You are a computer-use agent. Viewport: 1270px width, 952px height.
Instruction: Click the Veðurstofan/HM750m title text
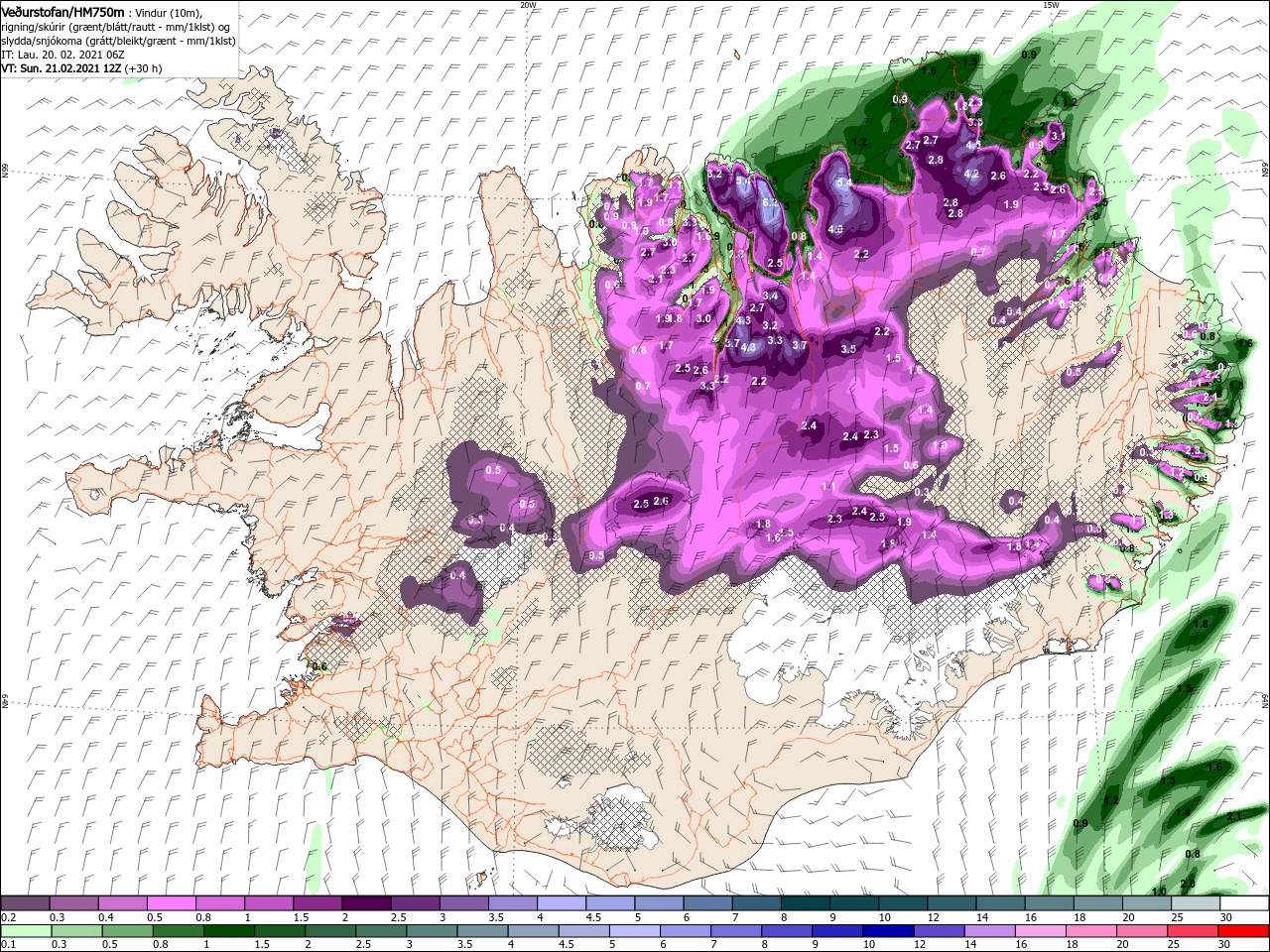click(63, 11)
